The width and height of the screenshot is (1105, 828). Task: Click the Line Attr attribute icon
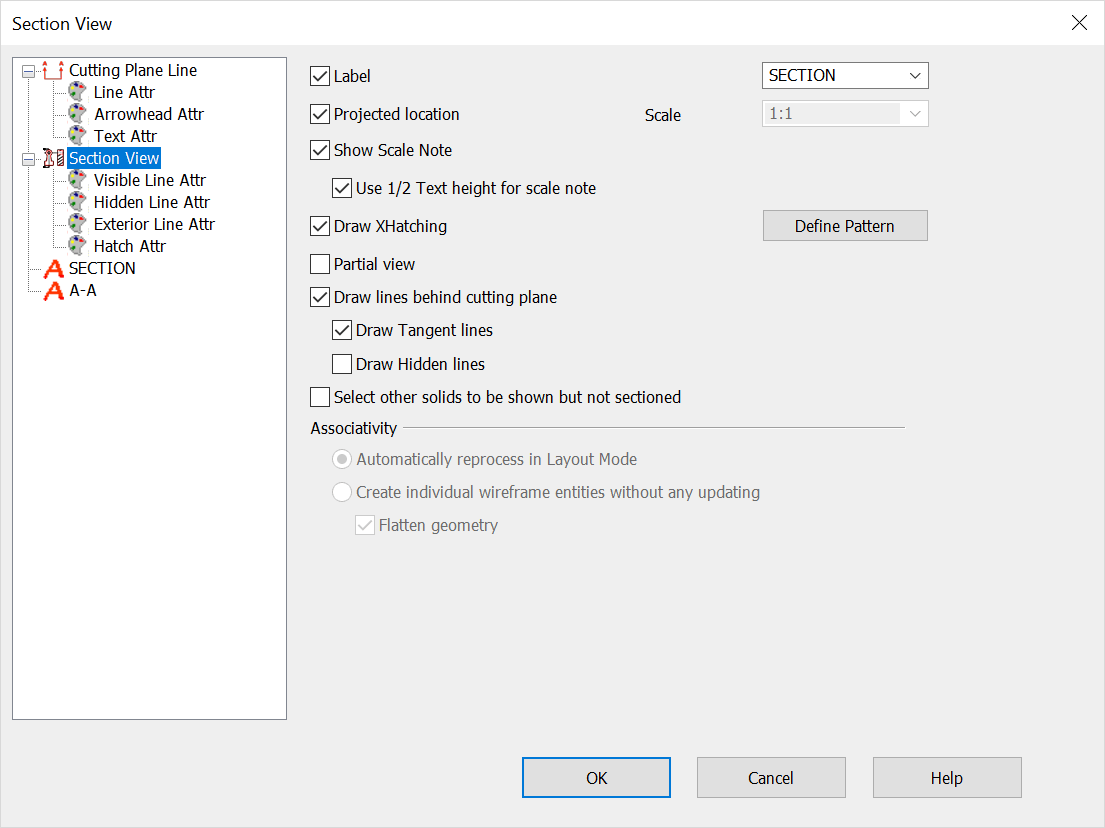[x=77, y=91]
